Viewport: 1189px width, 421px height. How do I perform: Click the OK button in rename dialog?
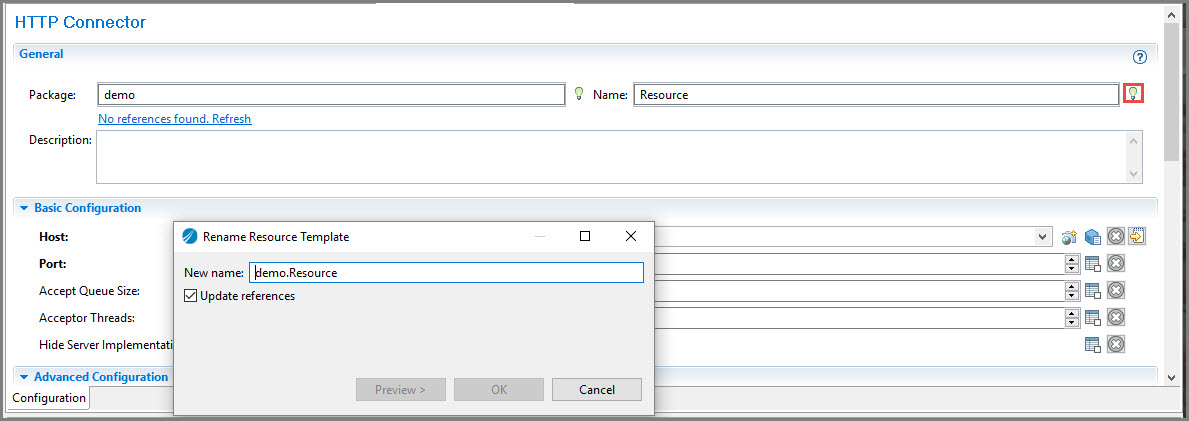499,390
